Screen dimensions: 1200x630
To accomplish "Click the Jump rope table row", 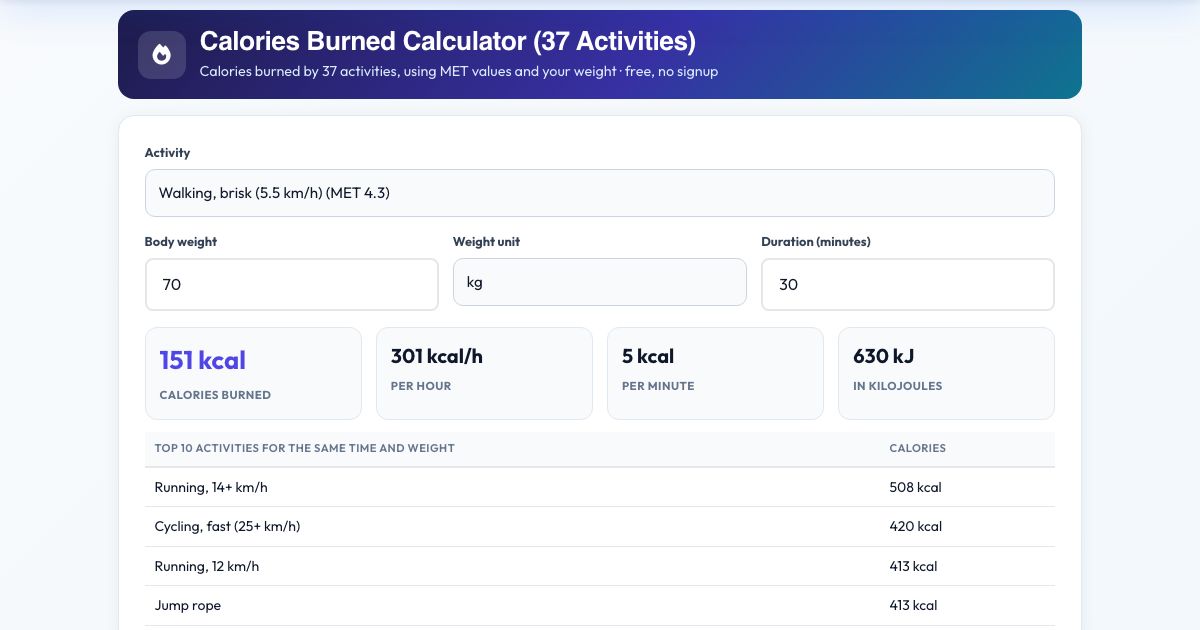I will 600,605.
